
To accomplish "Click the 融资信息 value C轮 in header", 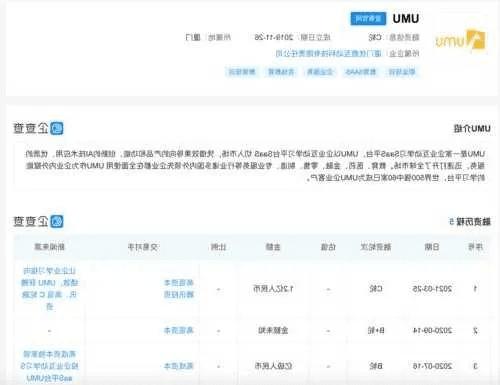I will point(375,37).
